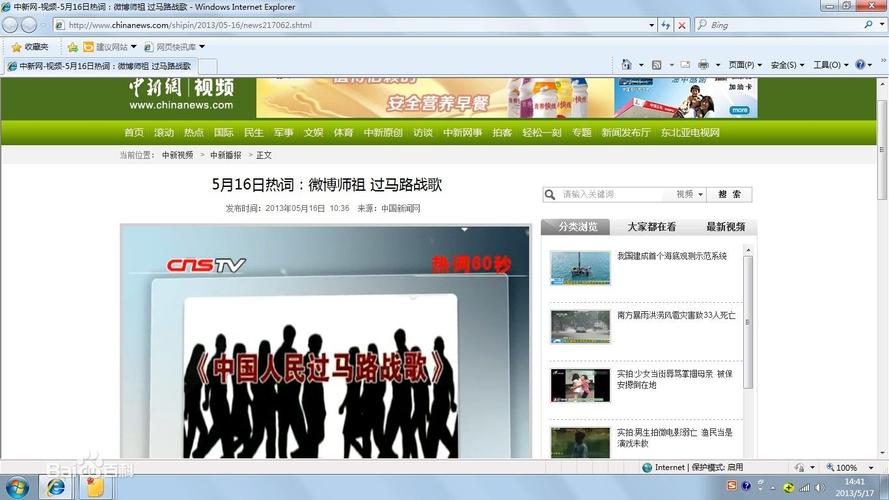
Task: Click 中新播报 breadcrumb link
Action: 226,155
